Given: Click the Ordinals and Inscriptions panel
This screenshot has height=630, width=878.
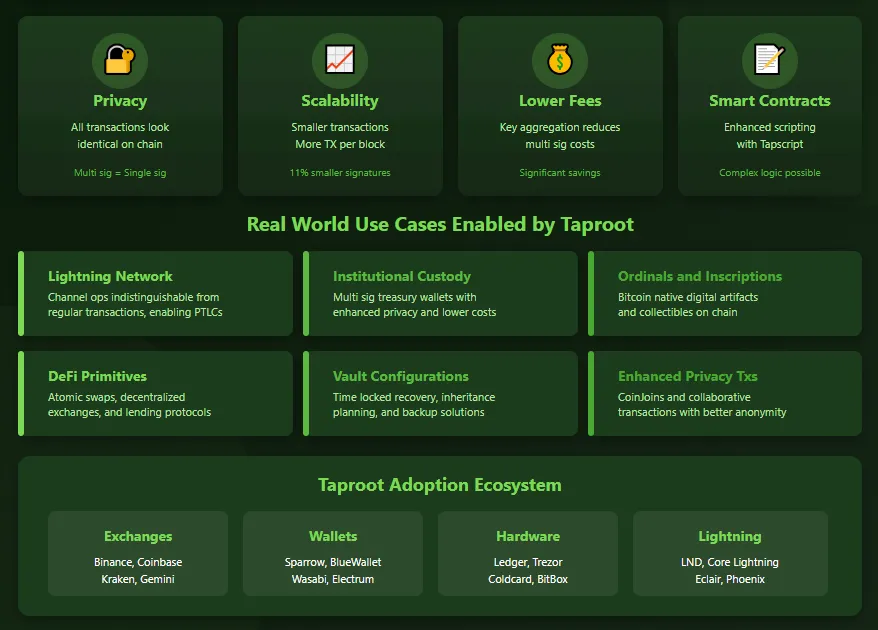Looking at the screenshot, I should 725,293.
